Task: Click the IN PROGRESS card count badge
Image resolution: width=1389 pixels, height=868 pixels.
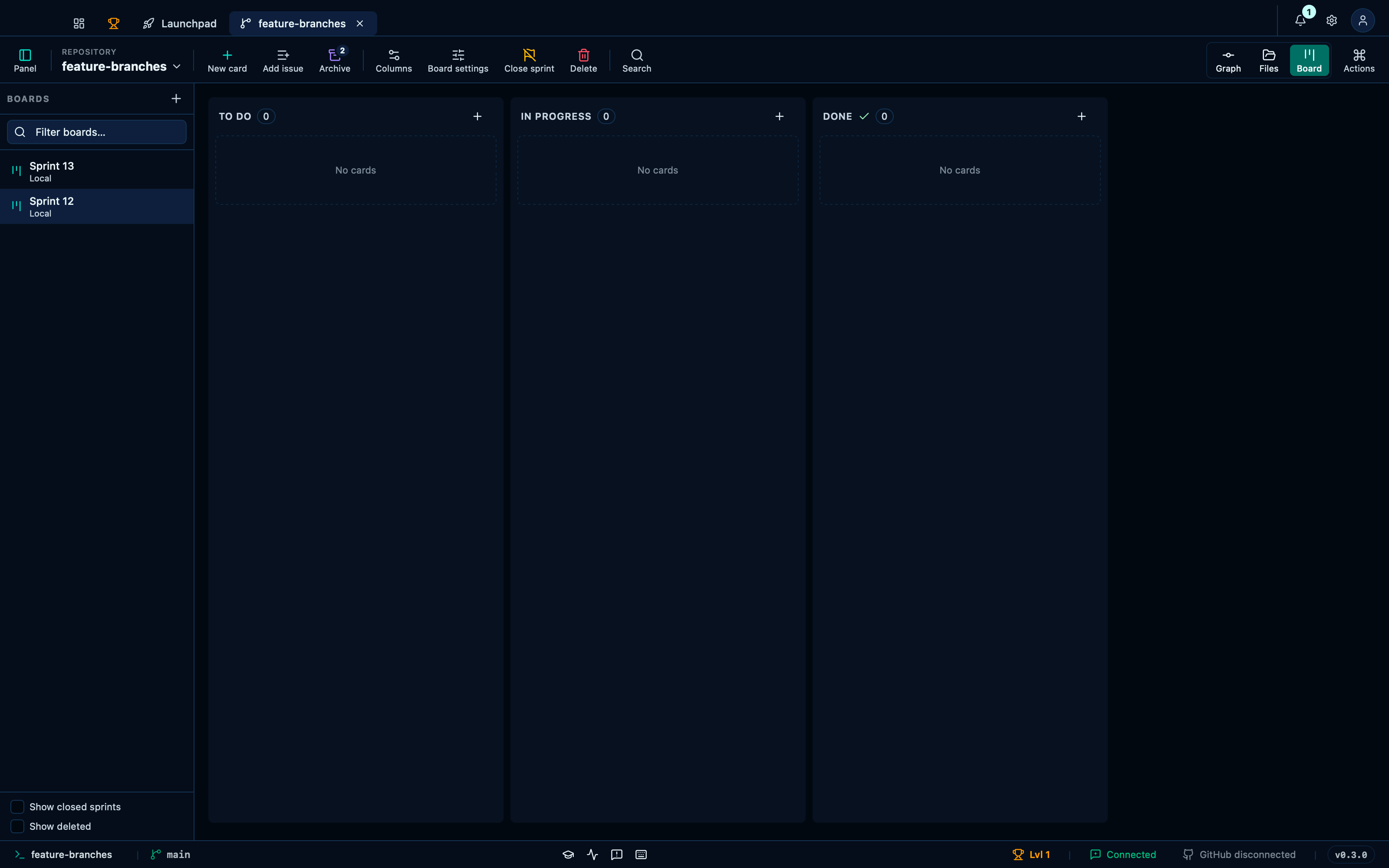Action: (606, 117)
